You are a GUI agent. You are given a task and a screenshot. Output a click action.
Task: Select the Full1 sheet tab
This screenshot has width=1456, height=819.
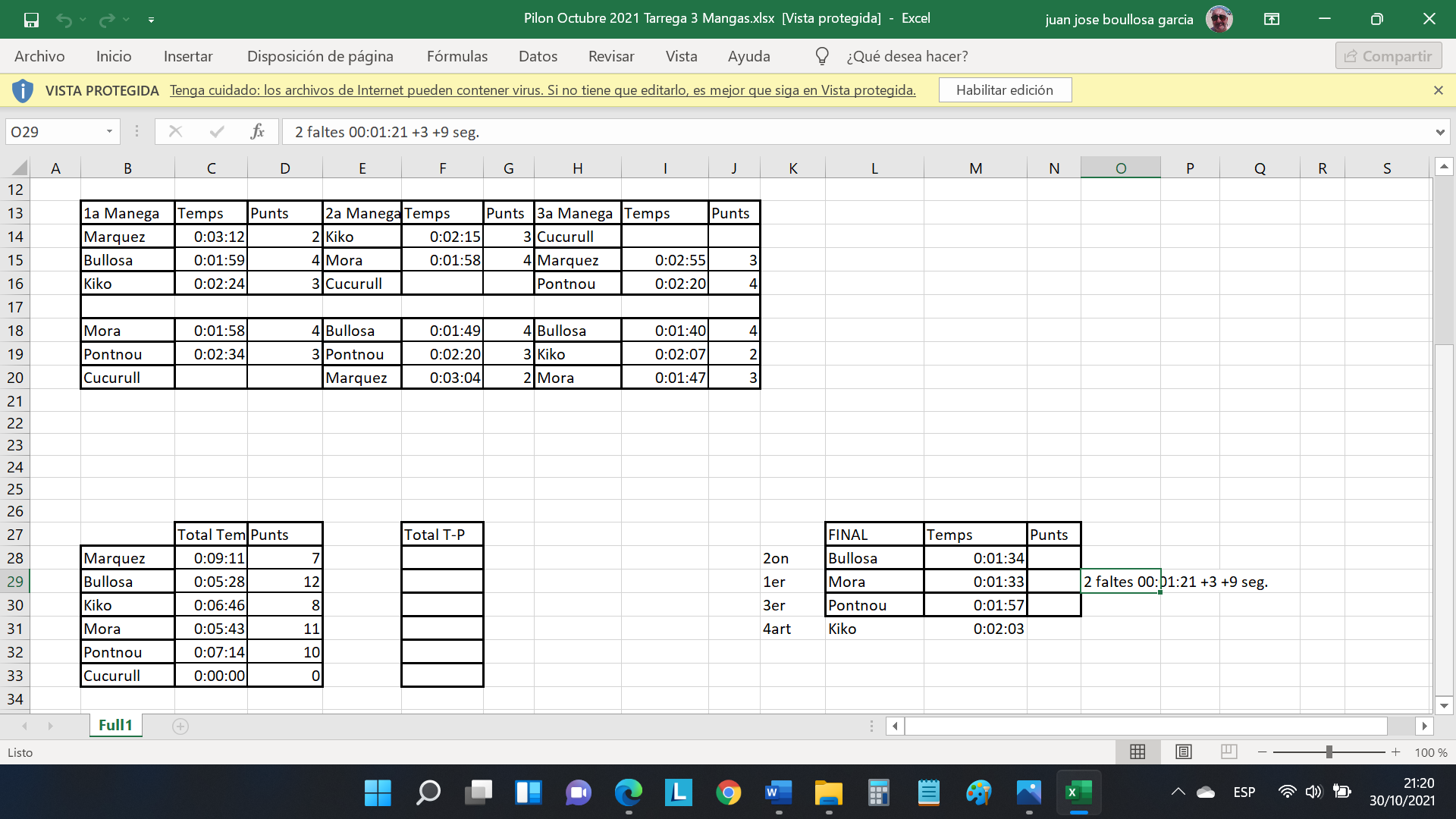[x=115, y=725]
